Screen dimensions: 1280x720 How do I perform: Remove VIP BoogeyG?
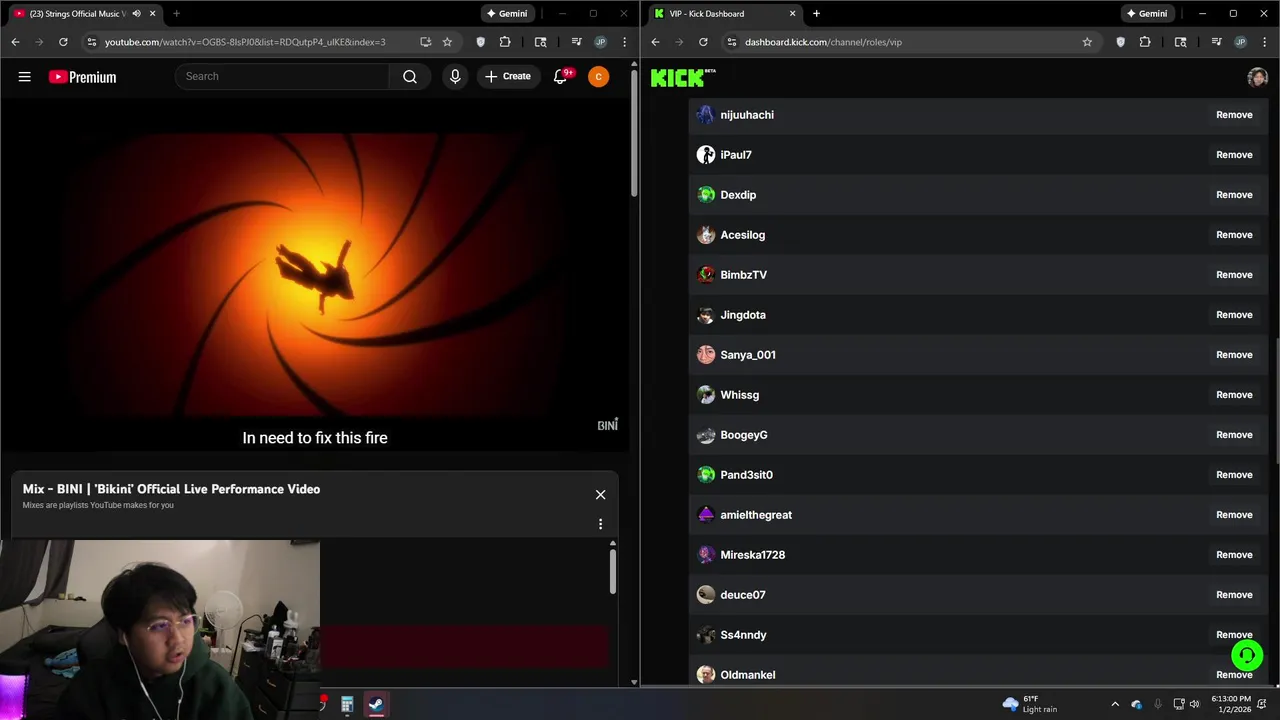[1234, 435]
